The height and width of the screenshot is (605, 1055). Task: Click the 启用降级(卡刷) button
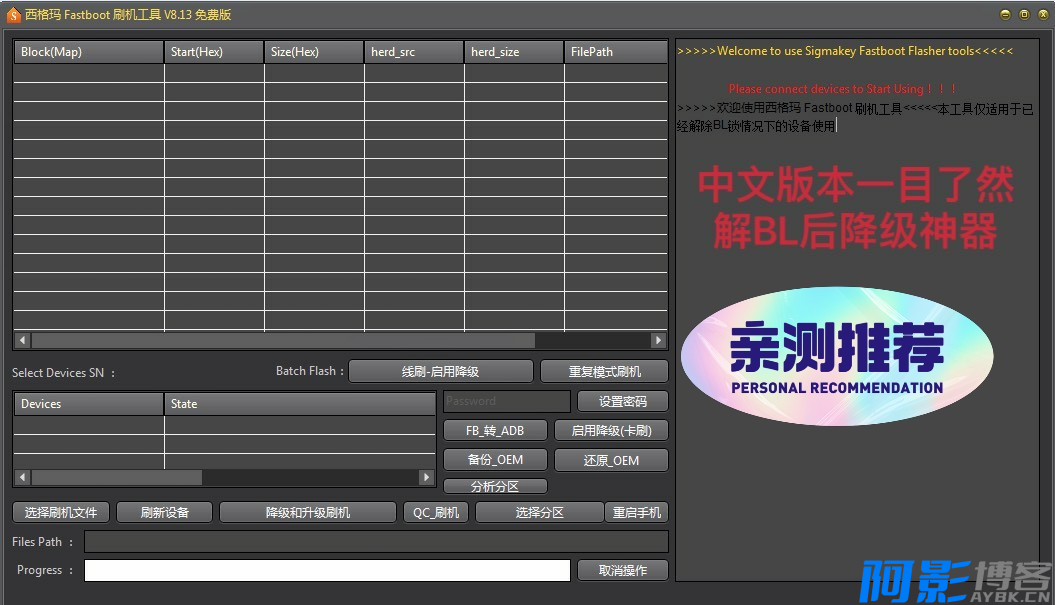pos(612,430)
